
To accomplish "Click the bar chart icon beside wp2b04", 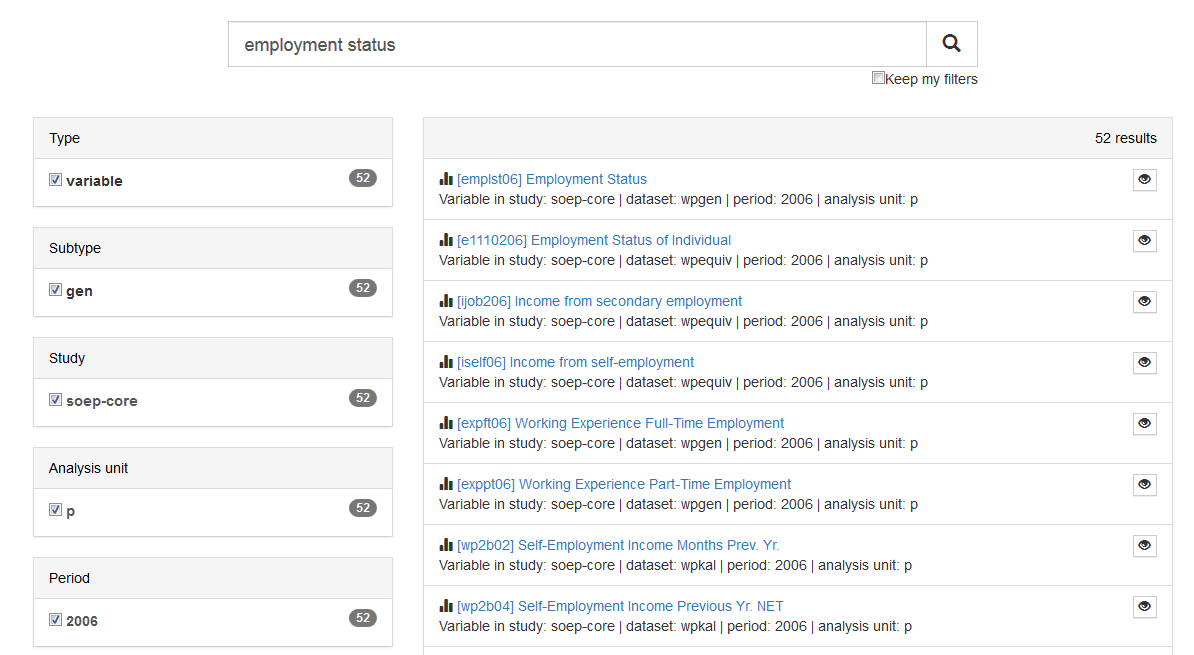I will [446, 605].
